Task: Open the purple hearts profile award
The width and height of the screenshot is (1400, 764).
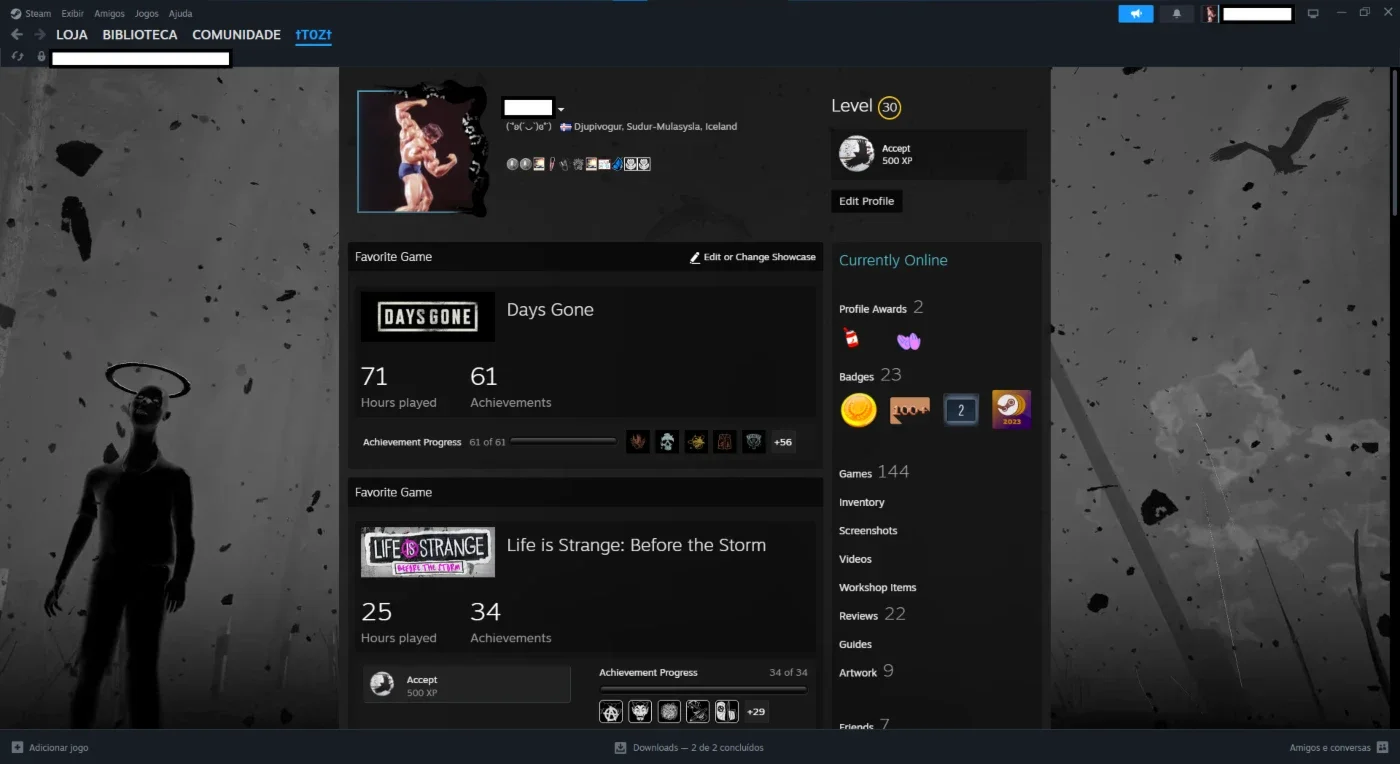Action: point(908,341)
